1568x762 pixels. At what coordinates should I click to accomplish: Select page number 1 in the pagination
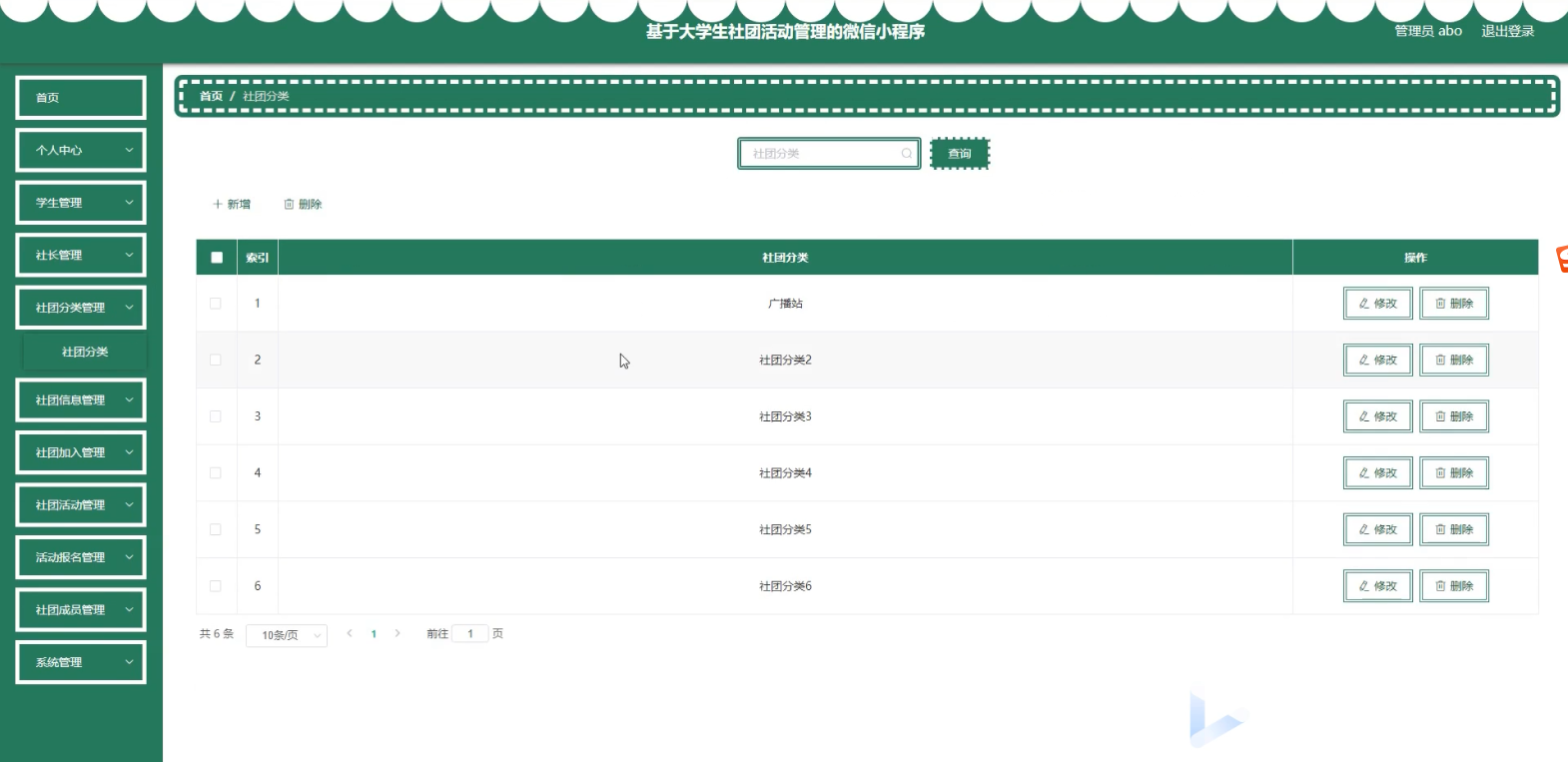(374, 634)
